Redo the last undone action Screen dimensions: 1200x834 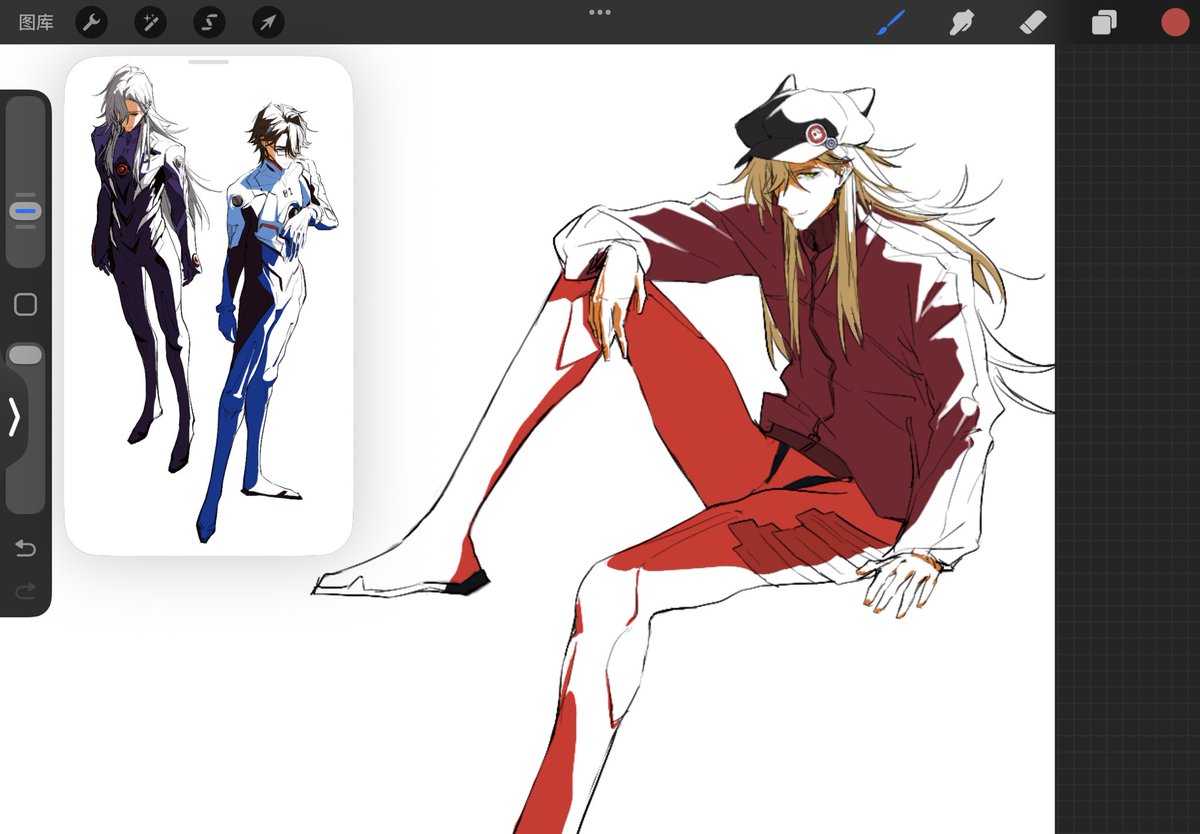click(26, 591)
